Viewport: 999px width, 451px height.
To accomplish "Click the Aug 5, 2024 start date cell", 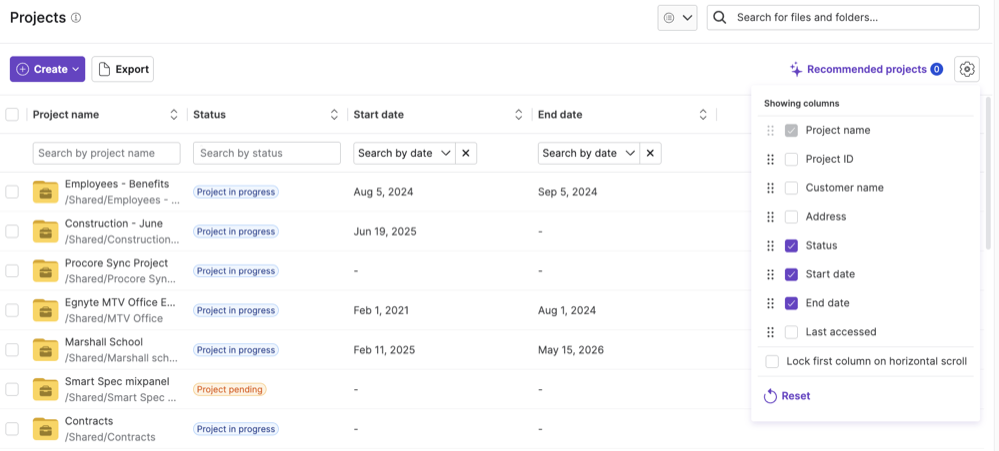I will pyautogui.click(x=384, y=192).
